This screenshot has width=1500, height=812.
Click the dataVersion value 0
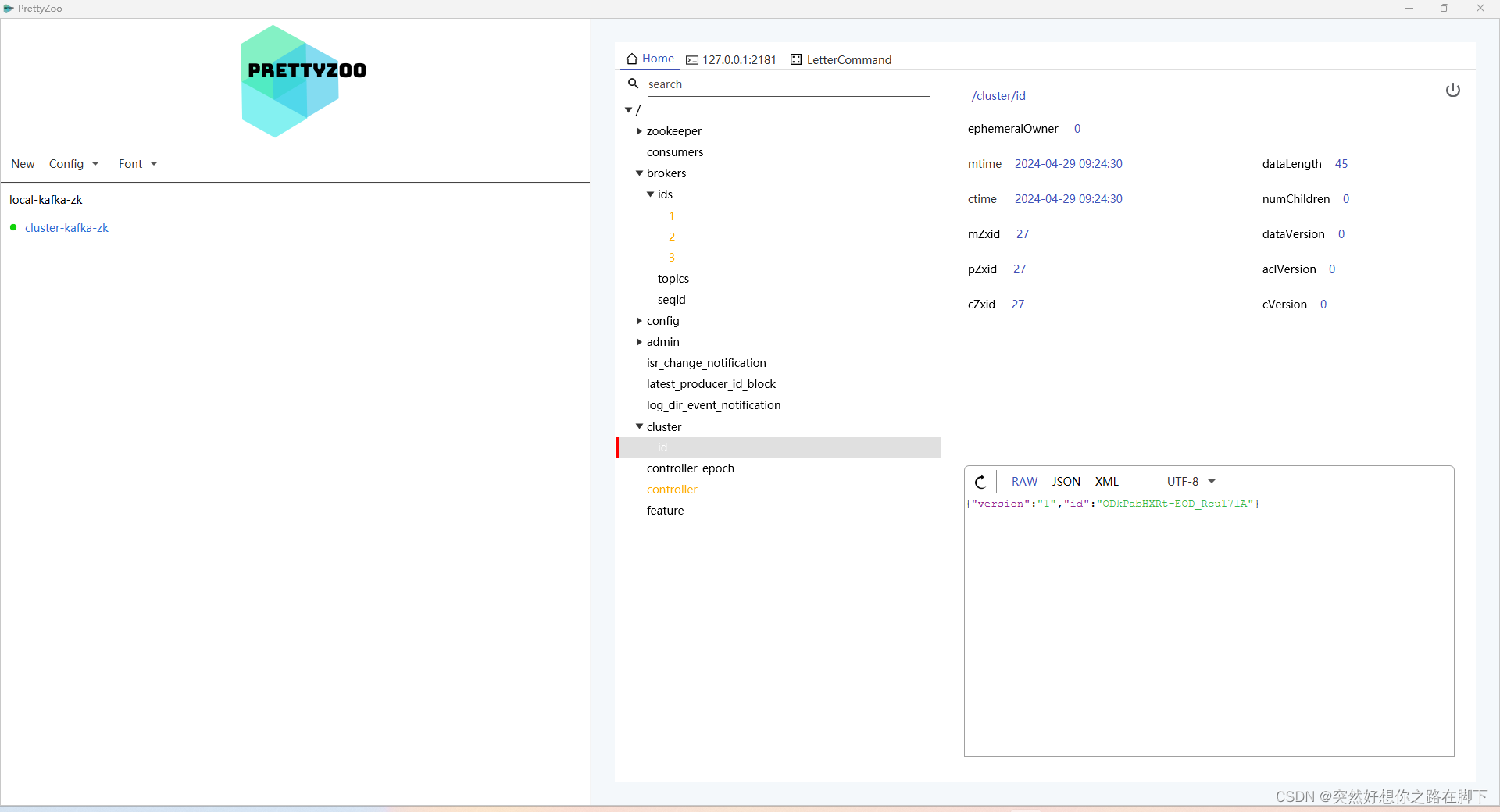[1341, 234]
